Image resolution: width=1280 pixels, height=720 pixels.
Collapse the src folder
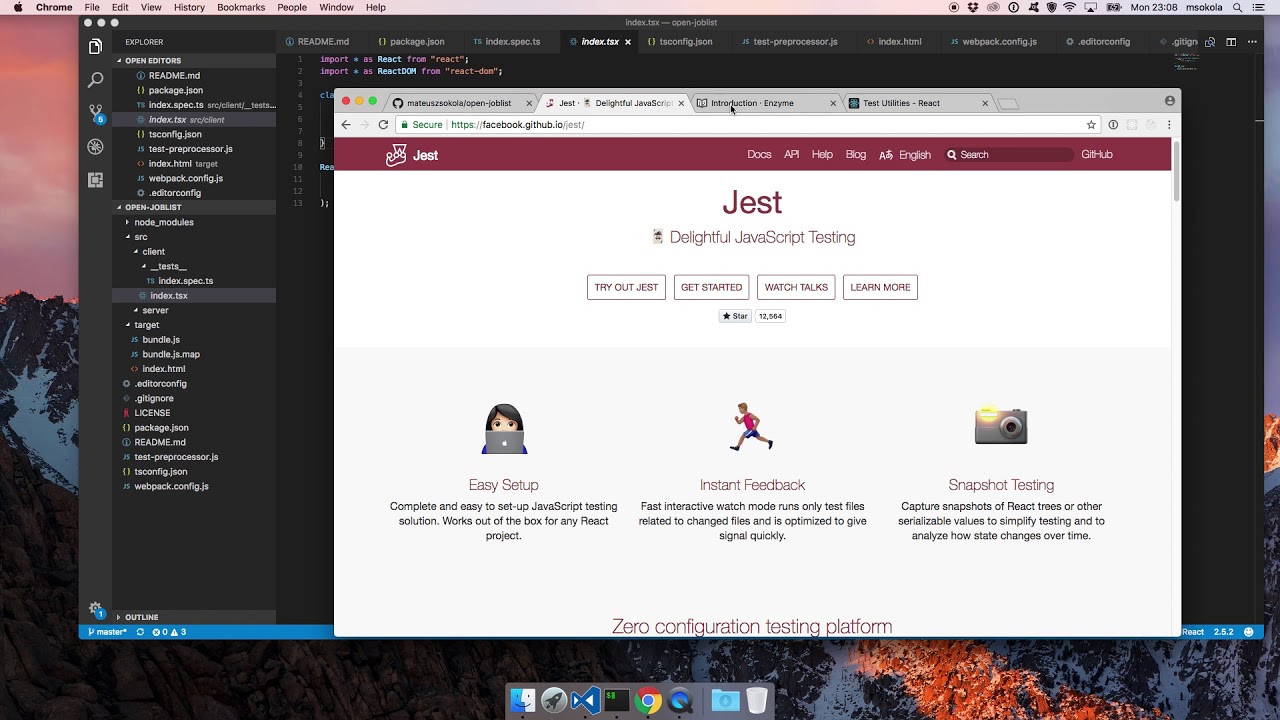(x=141, y=237)
